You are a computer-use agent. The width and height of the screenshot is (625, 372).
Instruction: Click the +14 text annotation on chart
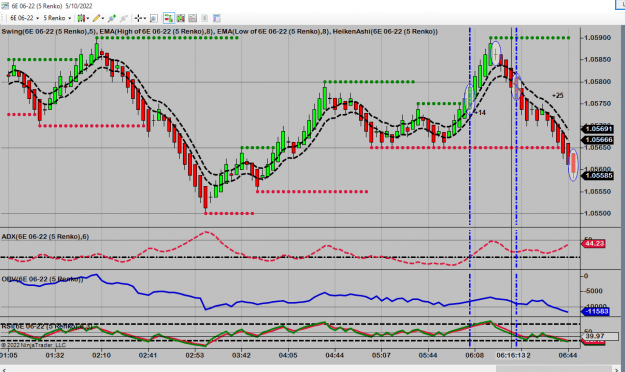(480, 113)
